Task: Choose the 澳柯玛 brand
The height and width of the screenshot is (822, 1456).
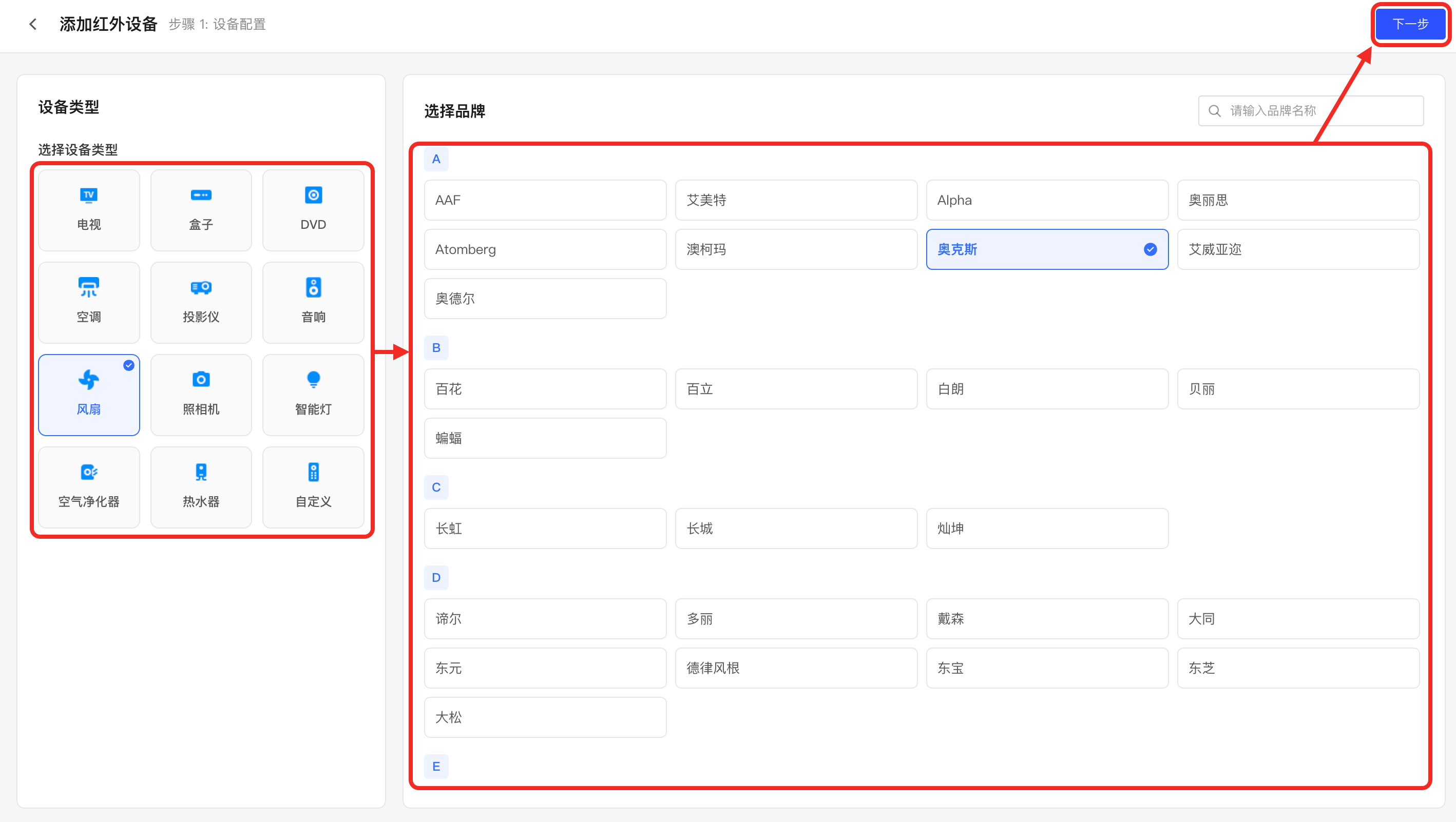Action: (796, 249)
